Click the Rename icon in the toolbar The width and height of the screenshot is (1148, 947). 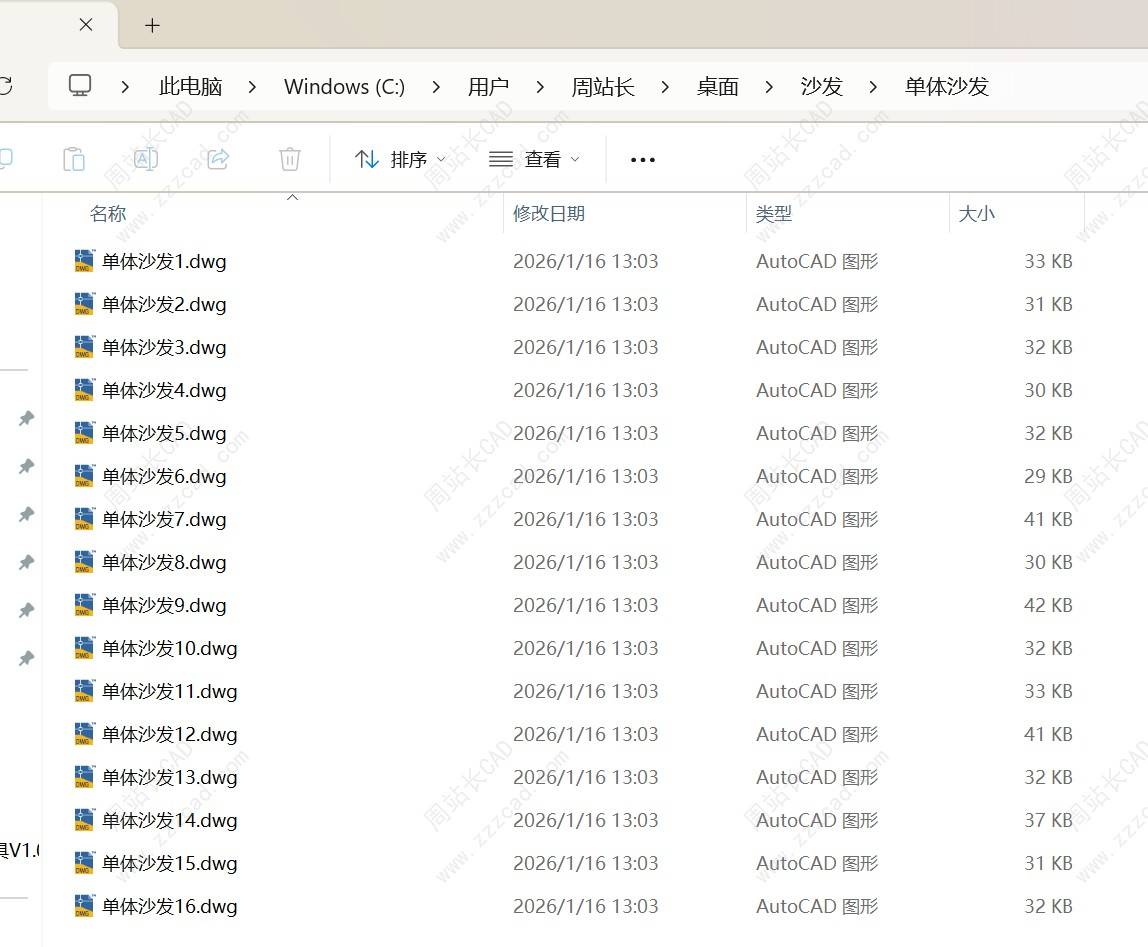click(146, 159)
